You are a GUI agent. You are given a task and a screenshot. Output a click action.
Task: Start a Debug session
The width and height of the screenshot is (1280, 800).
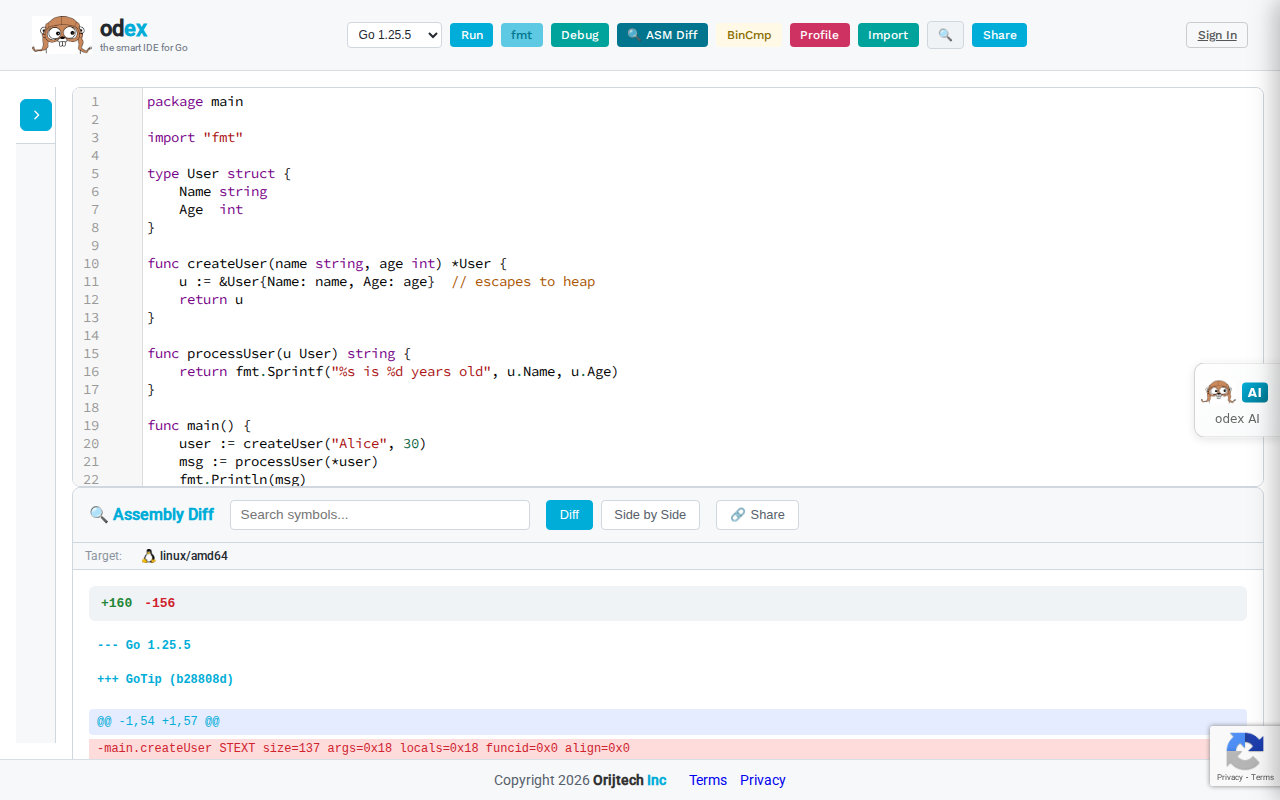tap(579, 34)
